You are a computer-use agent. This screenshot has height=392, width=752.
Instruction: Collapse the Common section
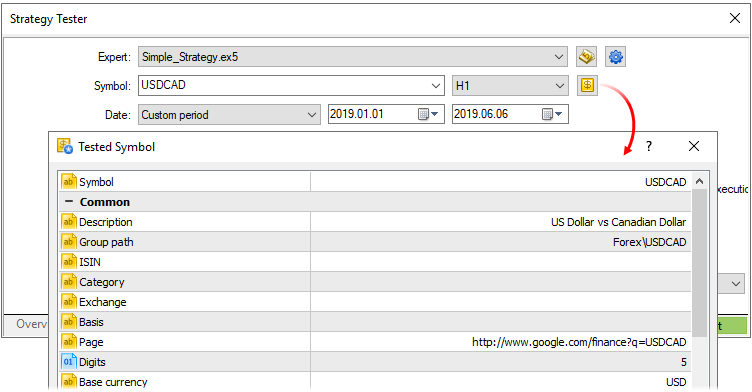point(69,202)
